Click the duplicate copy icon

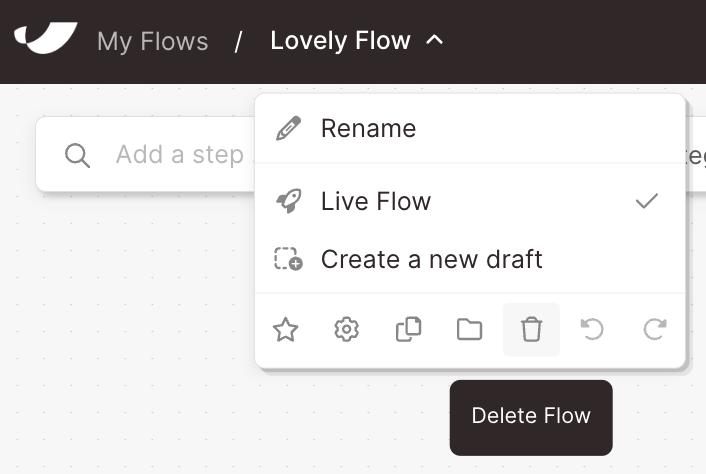click(408, 330)
